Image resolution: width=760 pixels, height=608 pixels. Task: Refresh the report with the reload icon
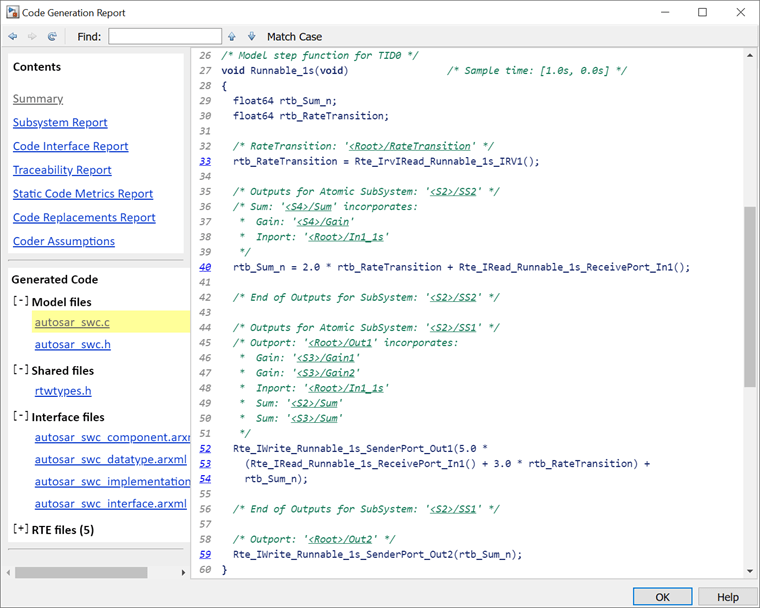[52, 36]
